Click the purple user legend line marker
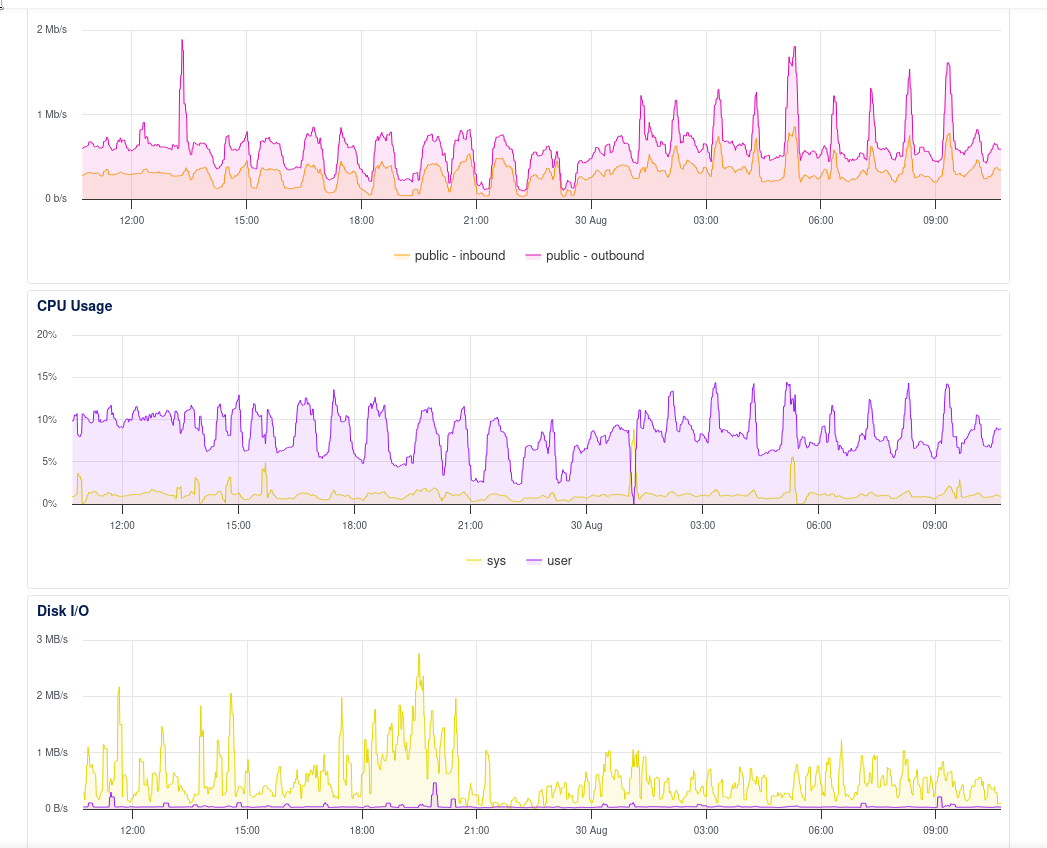Viewport: 1047px width, 848px height. (x=534, y=561)
